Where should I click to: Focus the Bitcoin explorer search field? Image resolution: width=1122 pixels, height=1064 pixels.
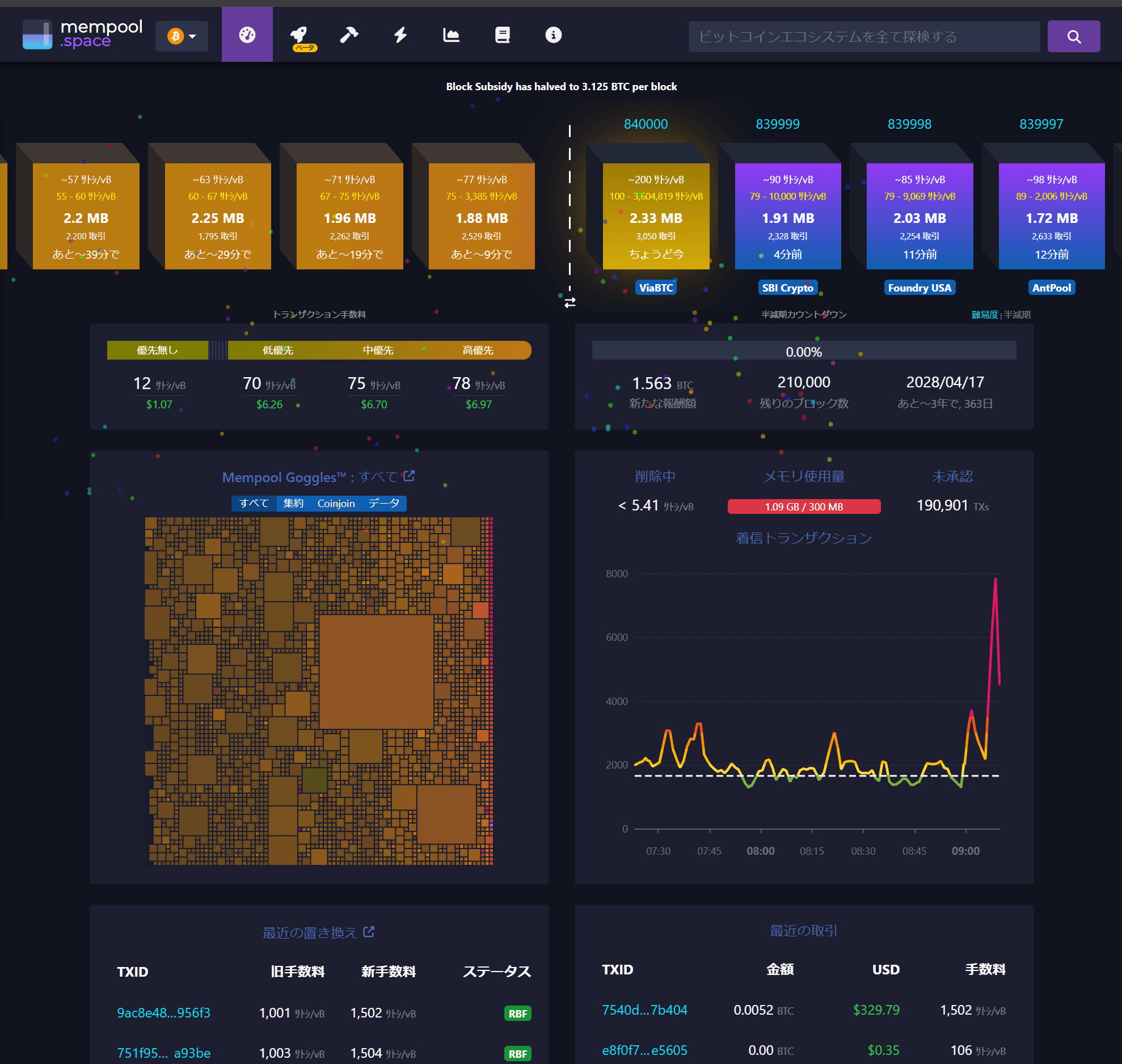coord(863,37)
